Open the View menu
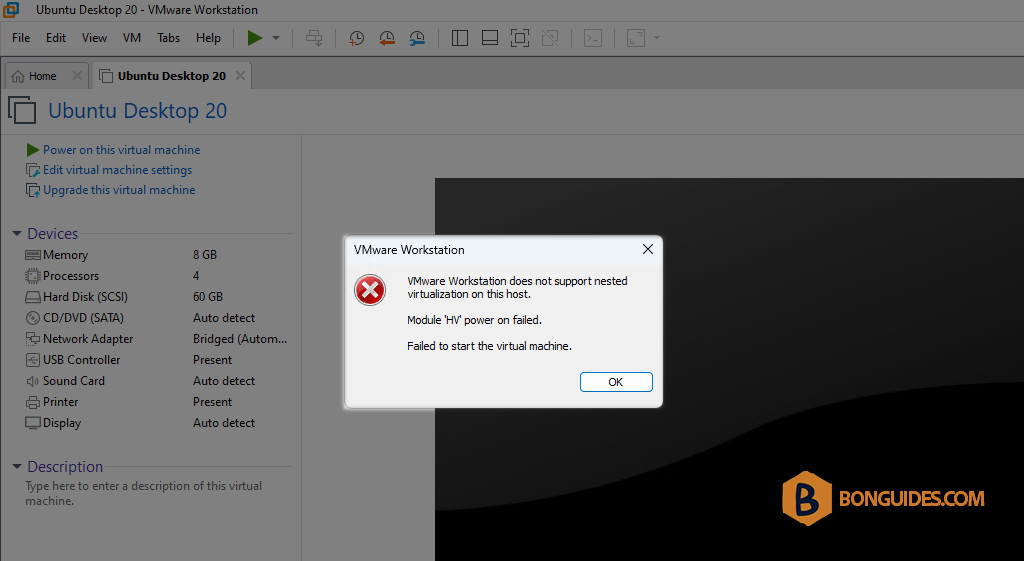 pos(94,38)
